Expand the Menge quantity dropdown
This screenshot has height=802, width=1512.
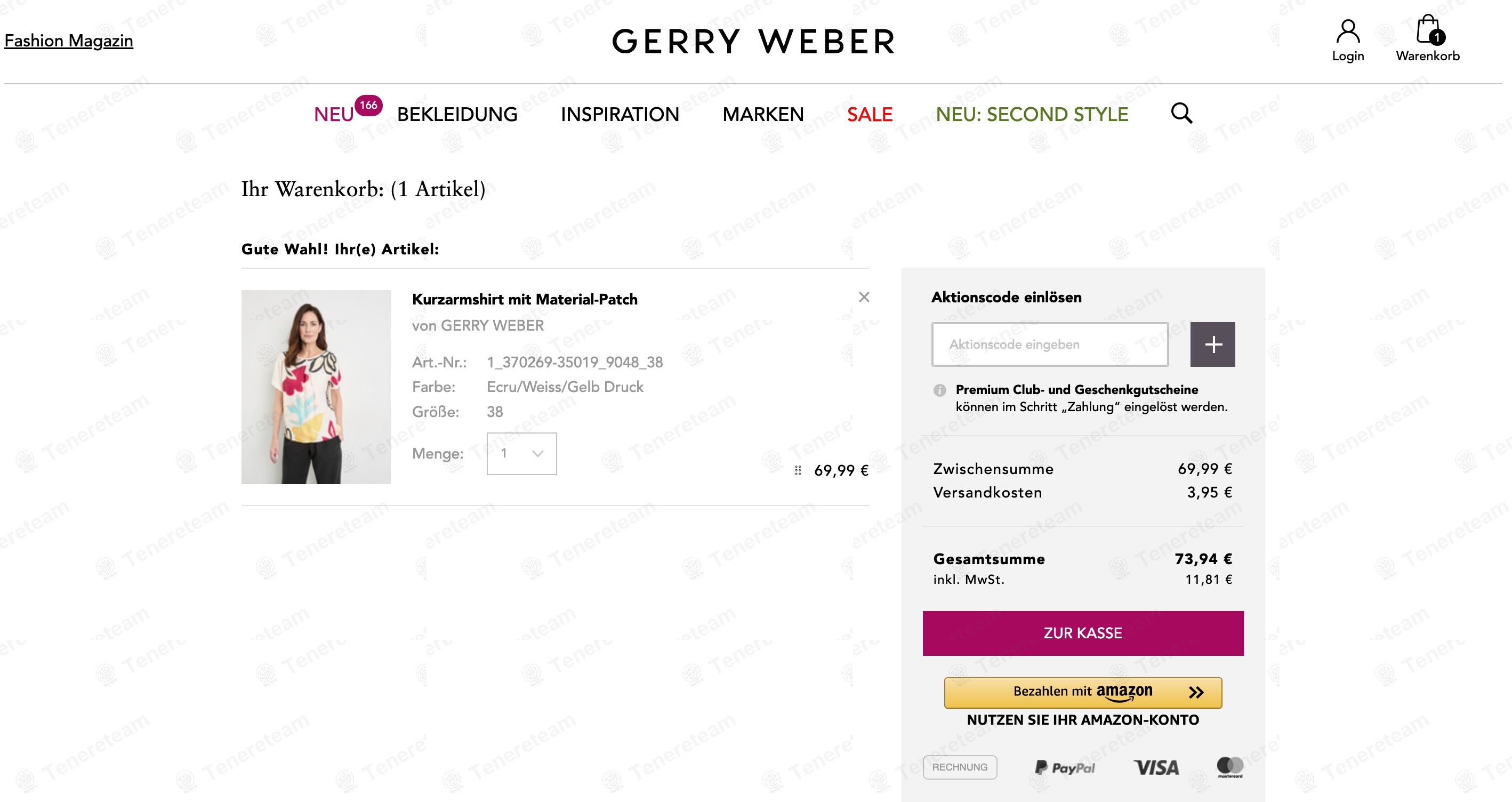coord(521,454)
